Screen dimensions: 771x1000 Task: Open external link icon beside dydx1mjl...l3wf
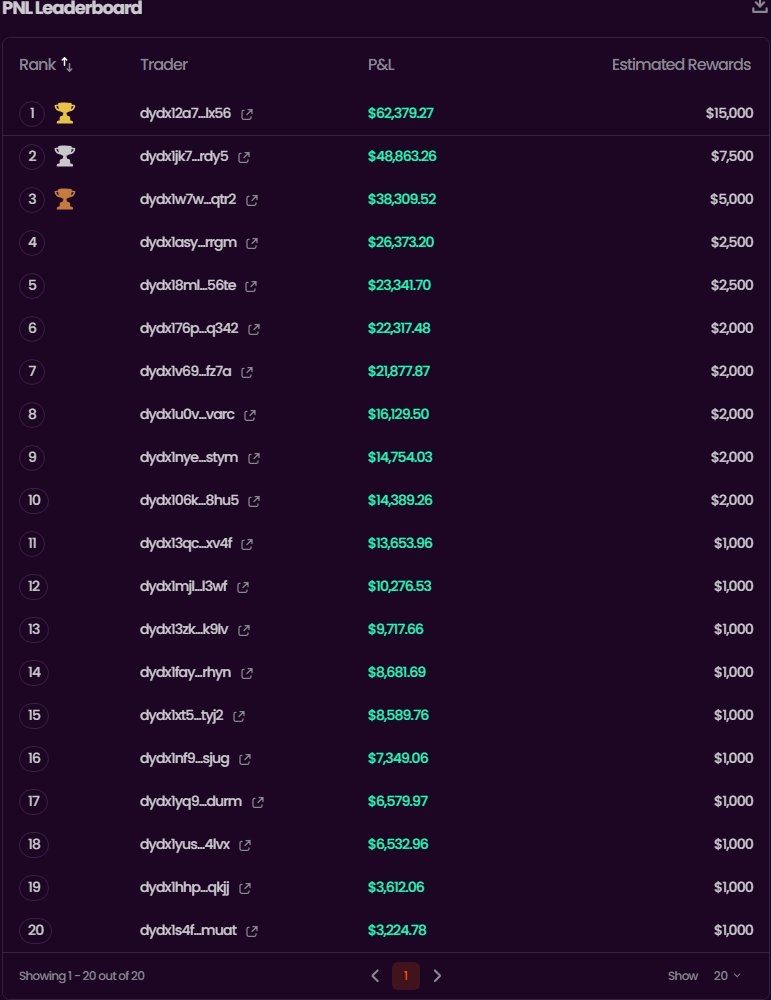click(243, 587)
